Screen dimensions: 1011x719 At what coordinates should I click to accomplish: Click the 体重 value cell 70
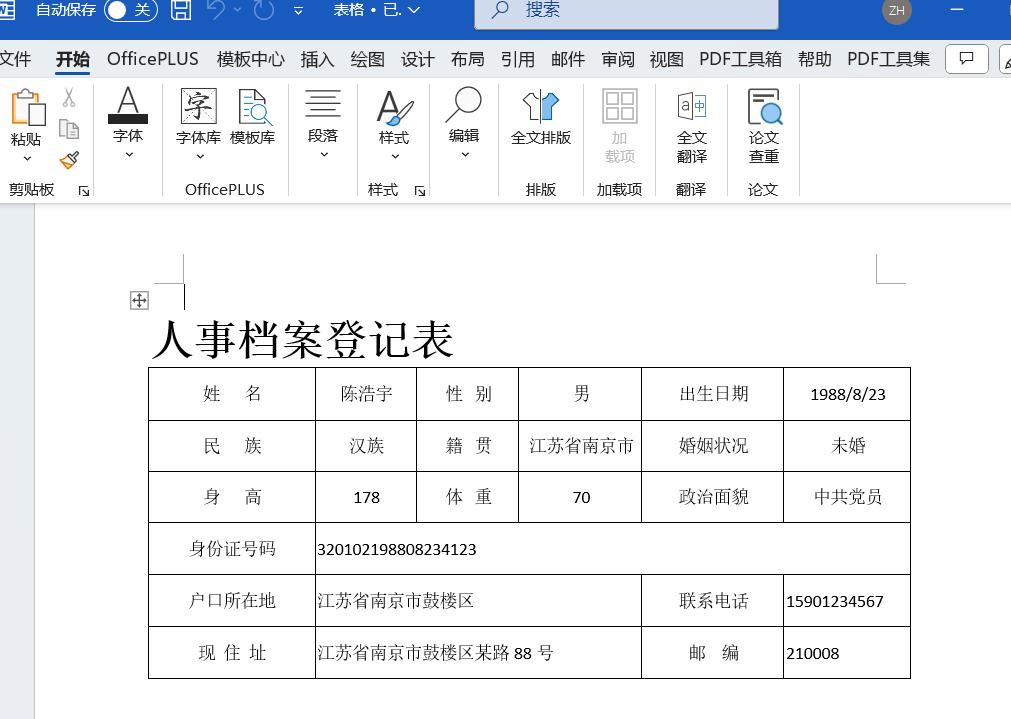[x=580, y=497]
